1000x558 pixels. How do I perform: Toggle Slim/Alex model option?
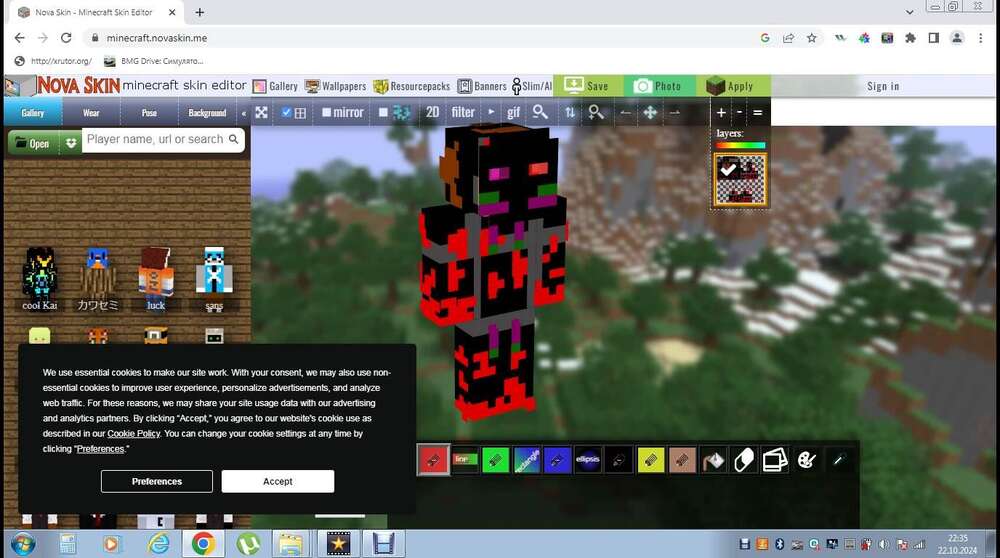(532, 86)
